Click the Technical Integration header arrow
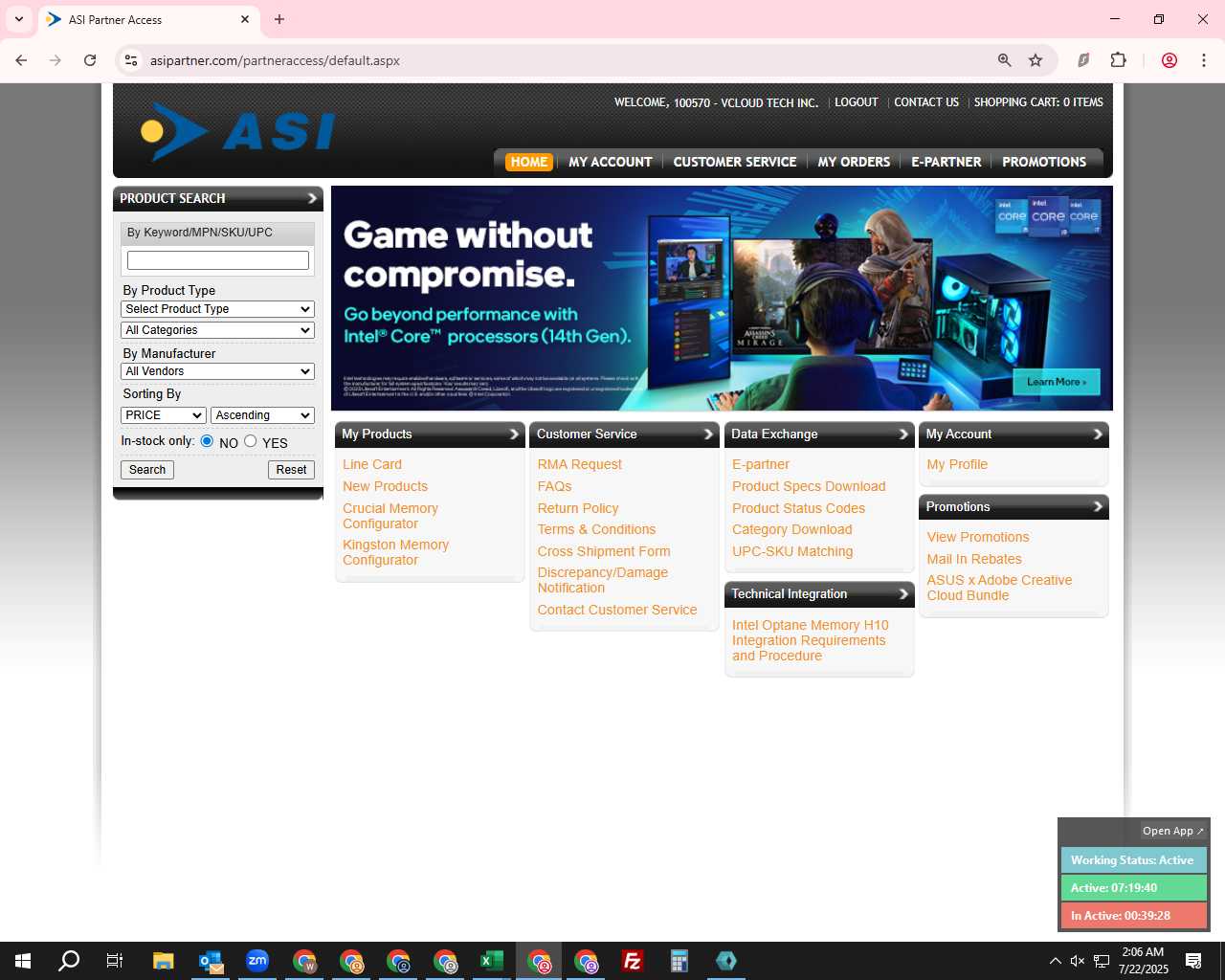1225x980 pixels. (x=903, y=594)
